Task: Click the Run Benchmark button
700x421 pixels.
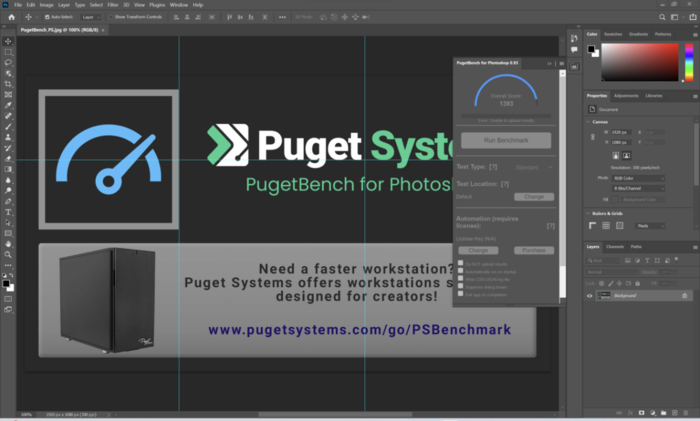Action: tap(506, 140)
